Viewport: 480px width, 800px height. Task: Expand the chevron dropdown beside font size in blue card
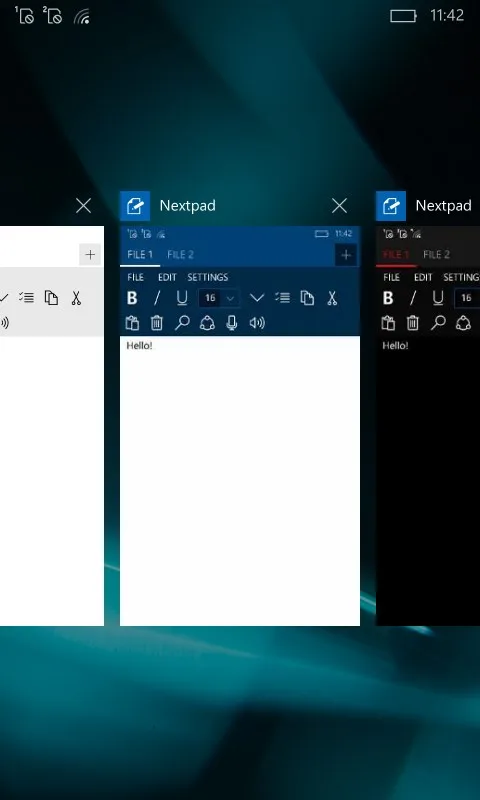click(x=257, y=298)
